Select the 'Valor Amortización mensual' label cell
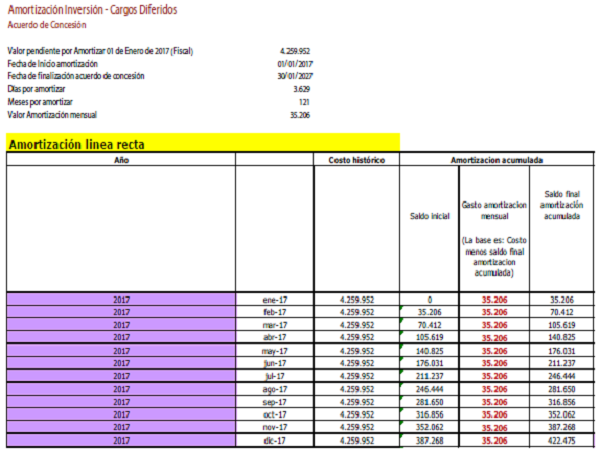This screenshot has width=600, height=452. click(56, 115)
